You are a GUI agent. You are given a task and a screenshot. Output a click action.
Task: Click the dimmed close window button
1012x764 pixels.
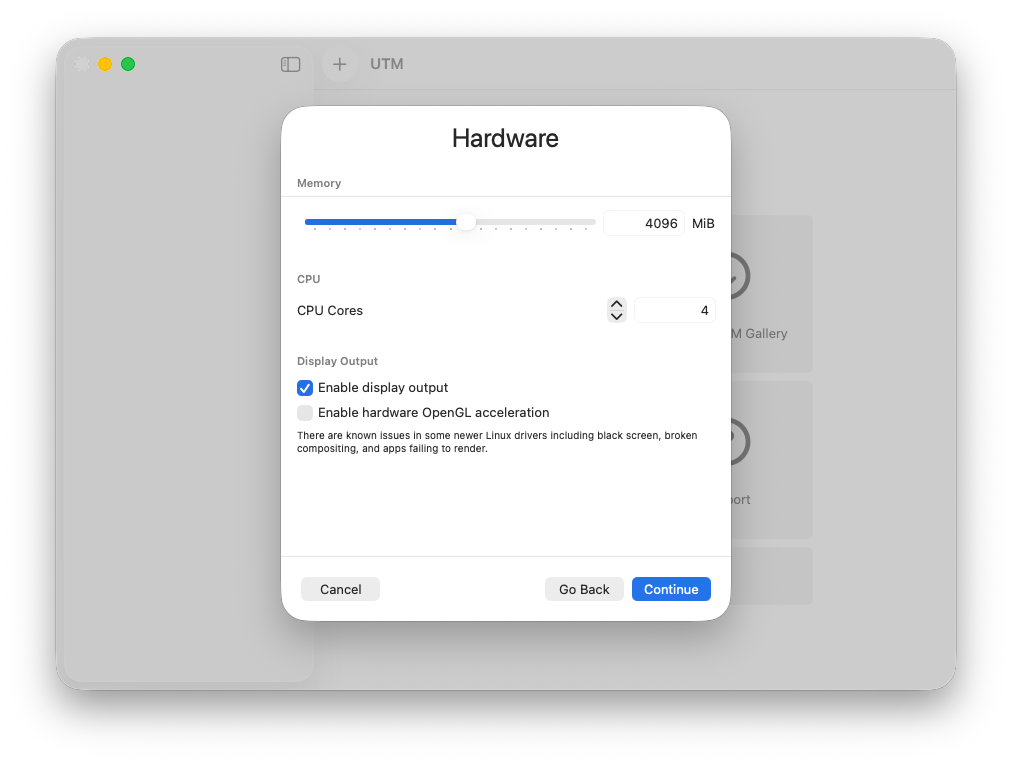tap(82, 64)
